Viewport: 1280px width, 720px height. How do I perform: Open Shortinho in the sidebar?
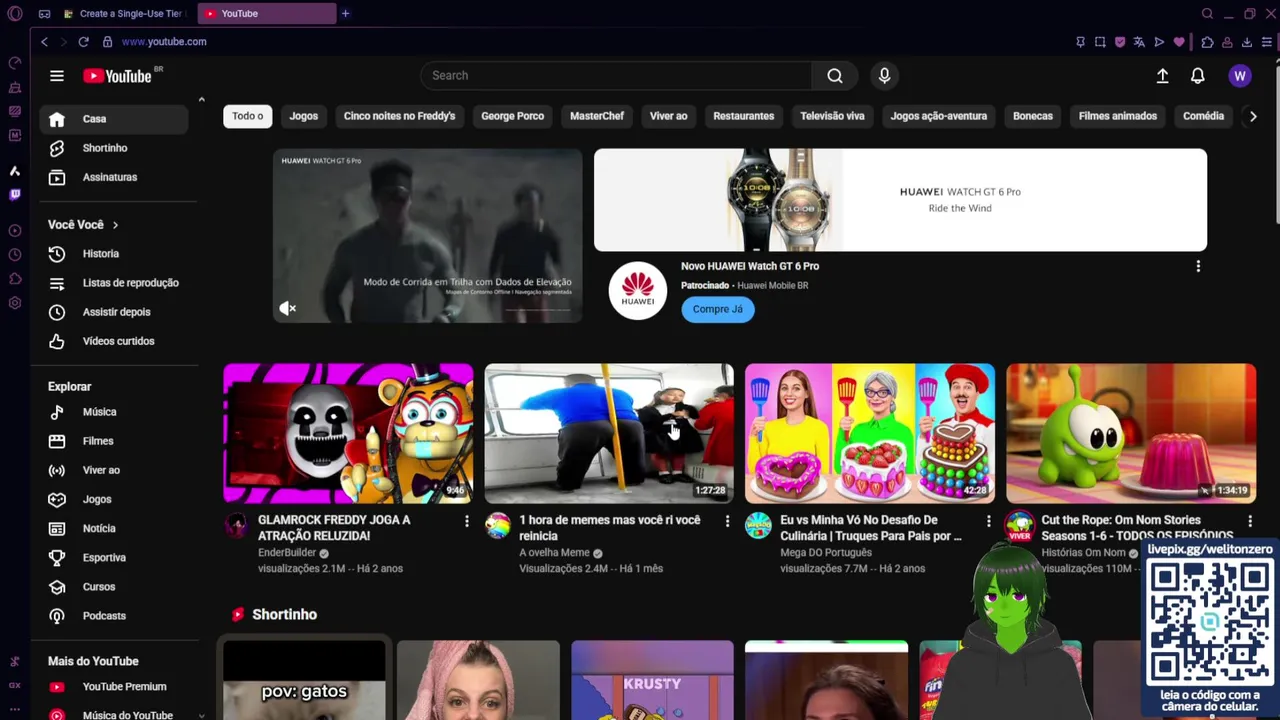click(x=114, y=148)
